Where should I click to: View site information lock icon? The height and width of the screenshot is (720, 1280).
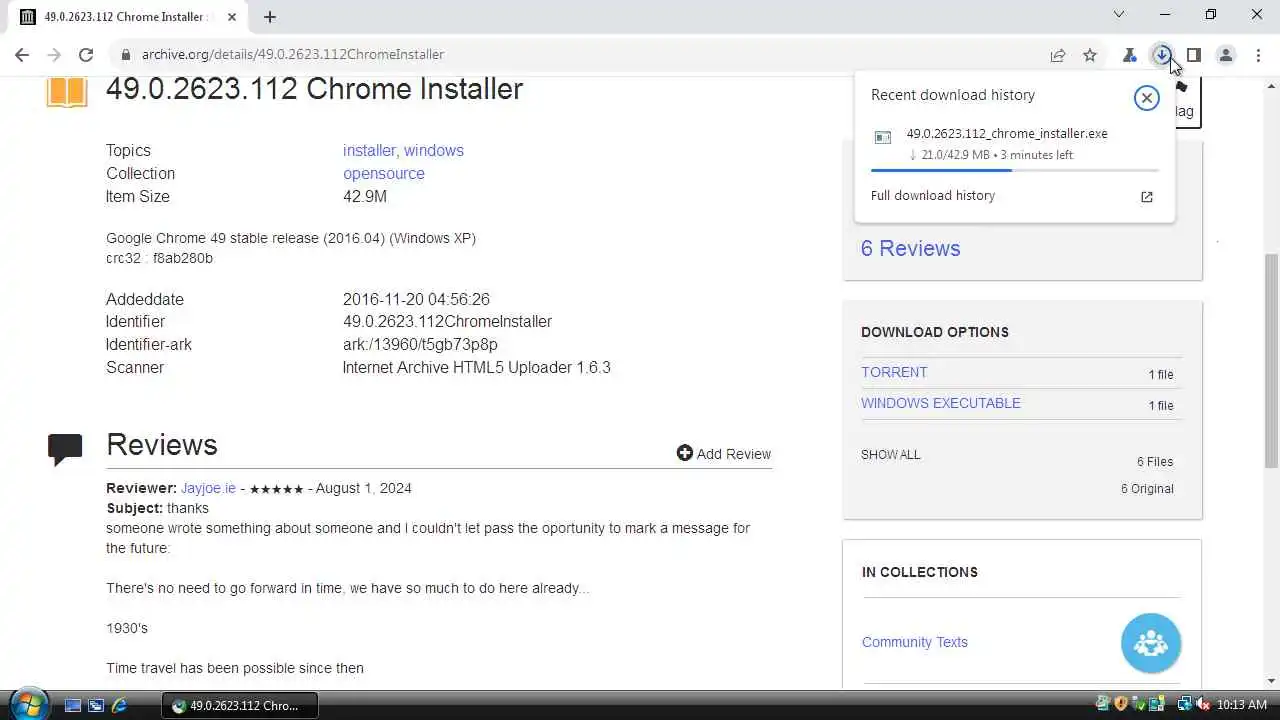point(126,55)
